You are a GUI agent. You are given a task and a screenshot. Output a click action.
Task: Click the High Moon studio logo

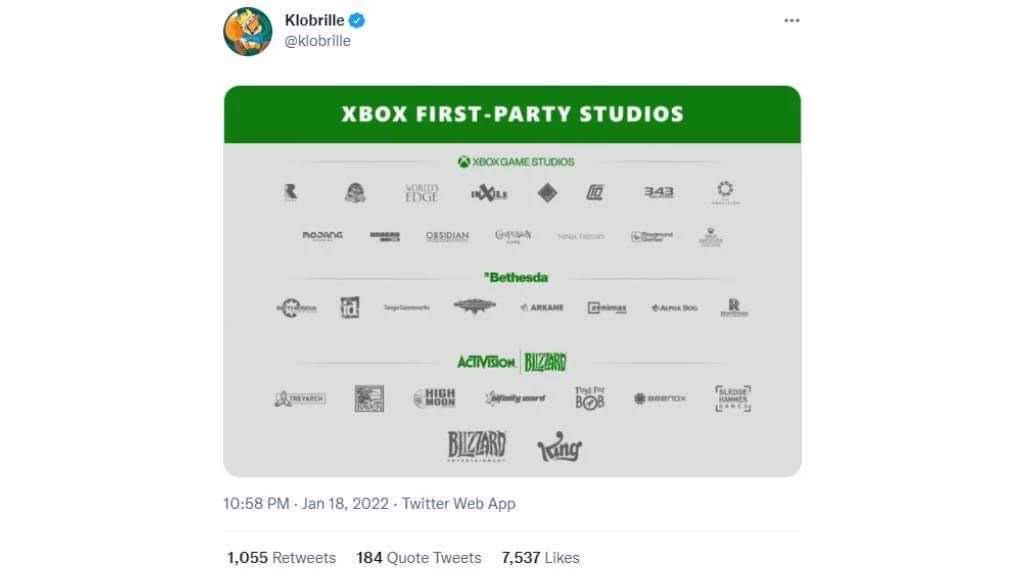[434, 398]
